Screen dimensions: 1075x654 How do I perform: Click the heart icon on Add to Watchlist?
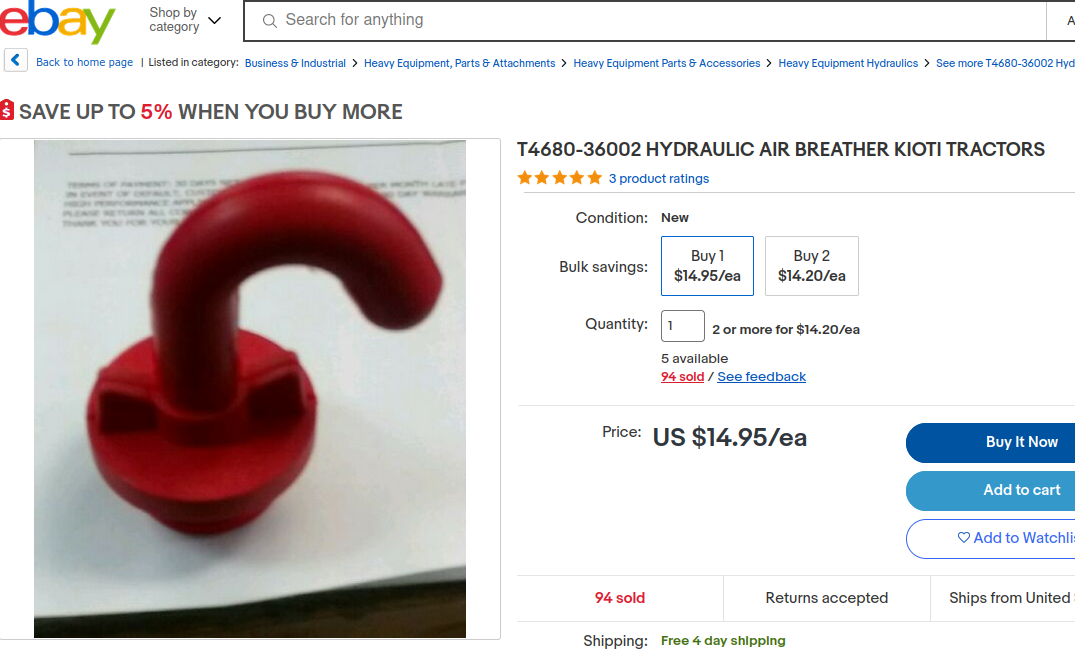(x=963, y=537)
